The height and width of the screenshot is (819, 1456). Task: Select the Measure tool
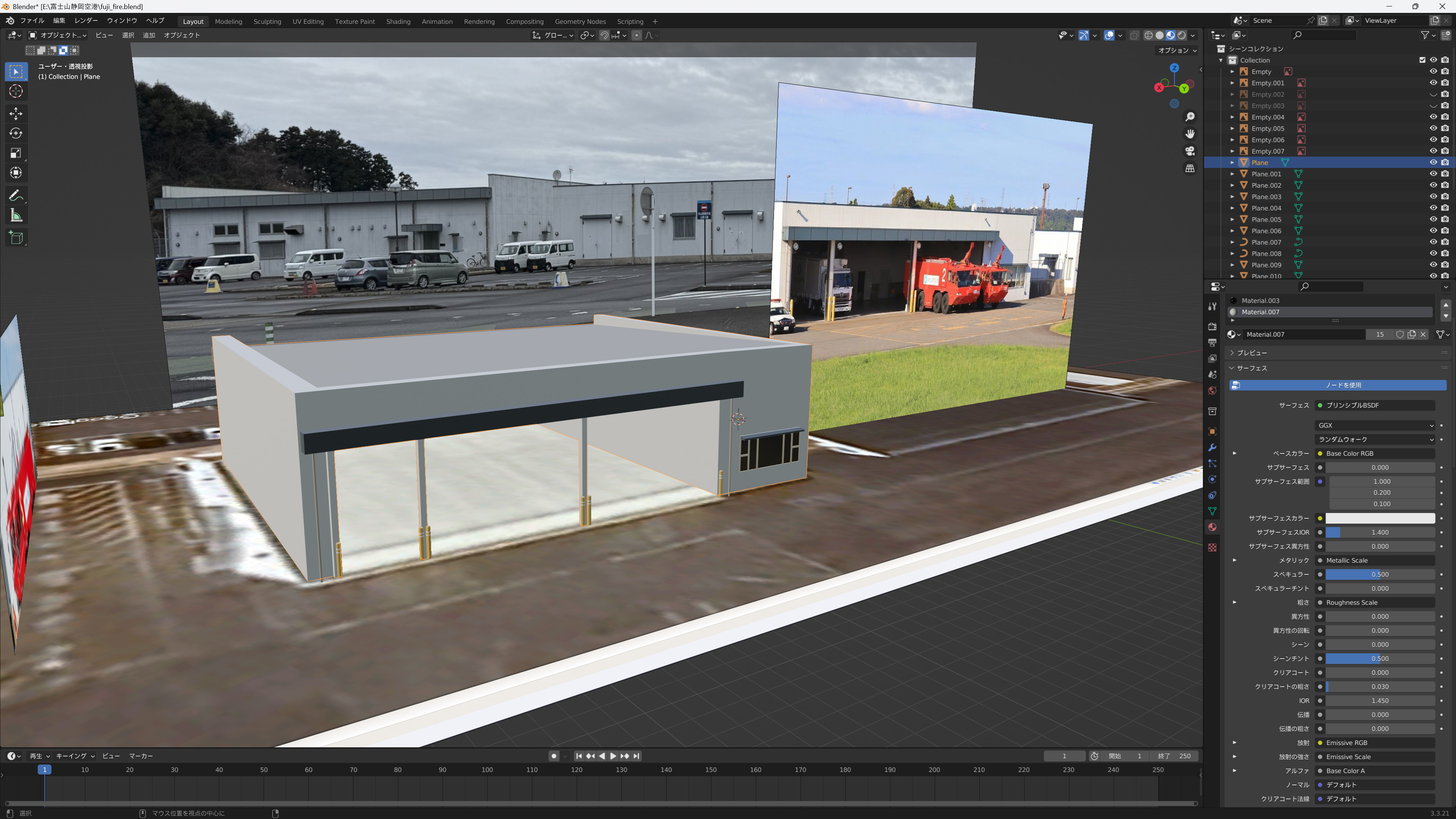[x=16, y=215]
